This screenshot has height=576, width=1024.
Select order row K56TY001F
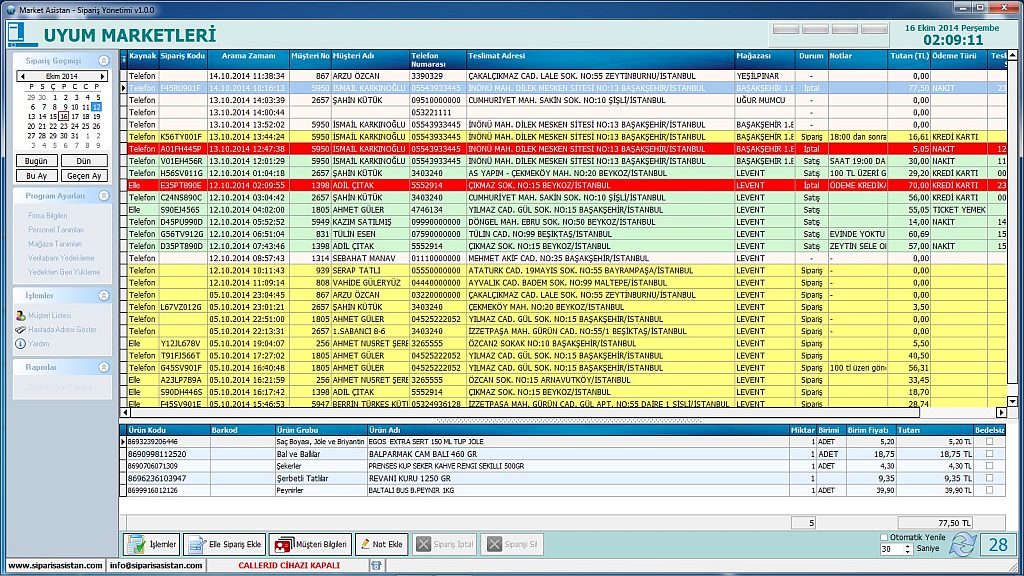pyautogui.click(x=566, y=136)
